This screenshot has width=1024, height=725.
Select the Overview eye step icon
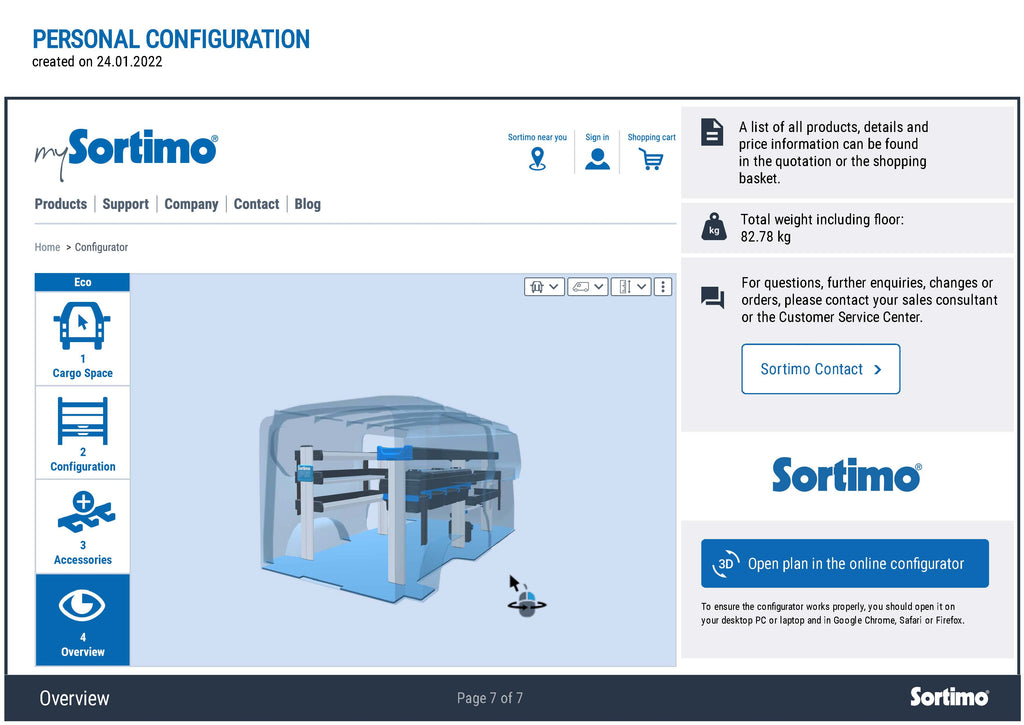(82, 605)
